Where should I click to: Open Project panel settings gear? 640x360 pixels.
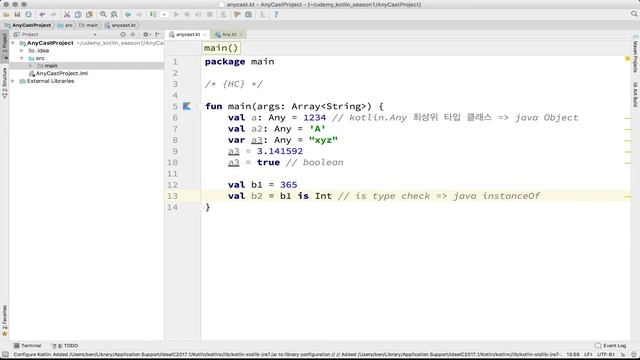pyautogui.click(x=147, y=35)
